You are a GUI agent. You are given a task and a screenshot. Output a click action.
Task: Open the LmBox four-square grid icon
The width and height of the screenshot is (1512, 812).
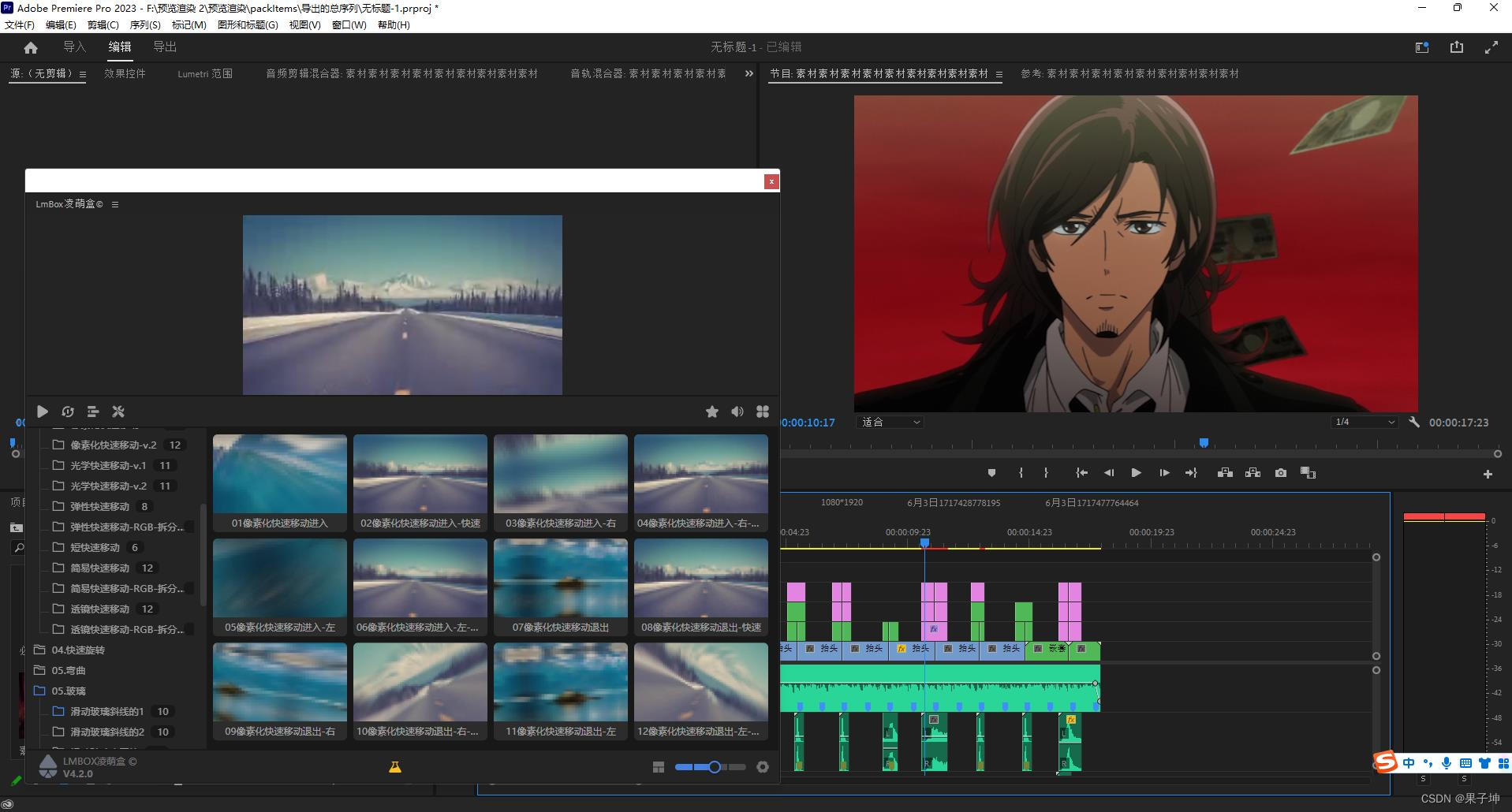(763, 412)
